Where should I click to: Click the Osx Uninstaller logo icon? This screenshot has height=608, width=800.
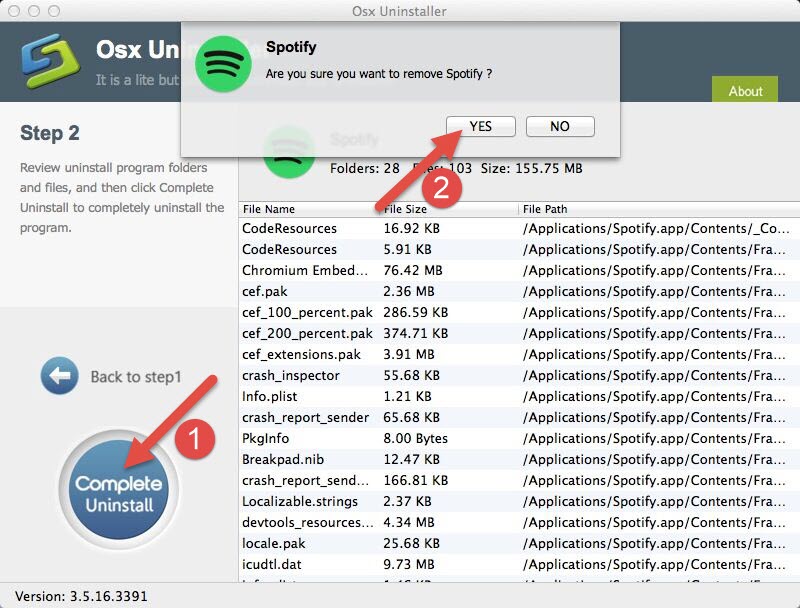[51, 61]
